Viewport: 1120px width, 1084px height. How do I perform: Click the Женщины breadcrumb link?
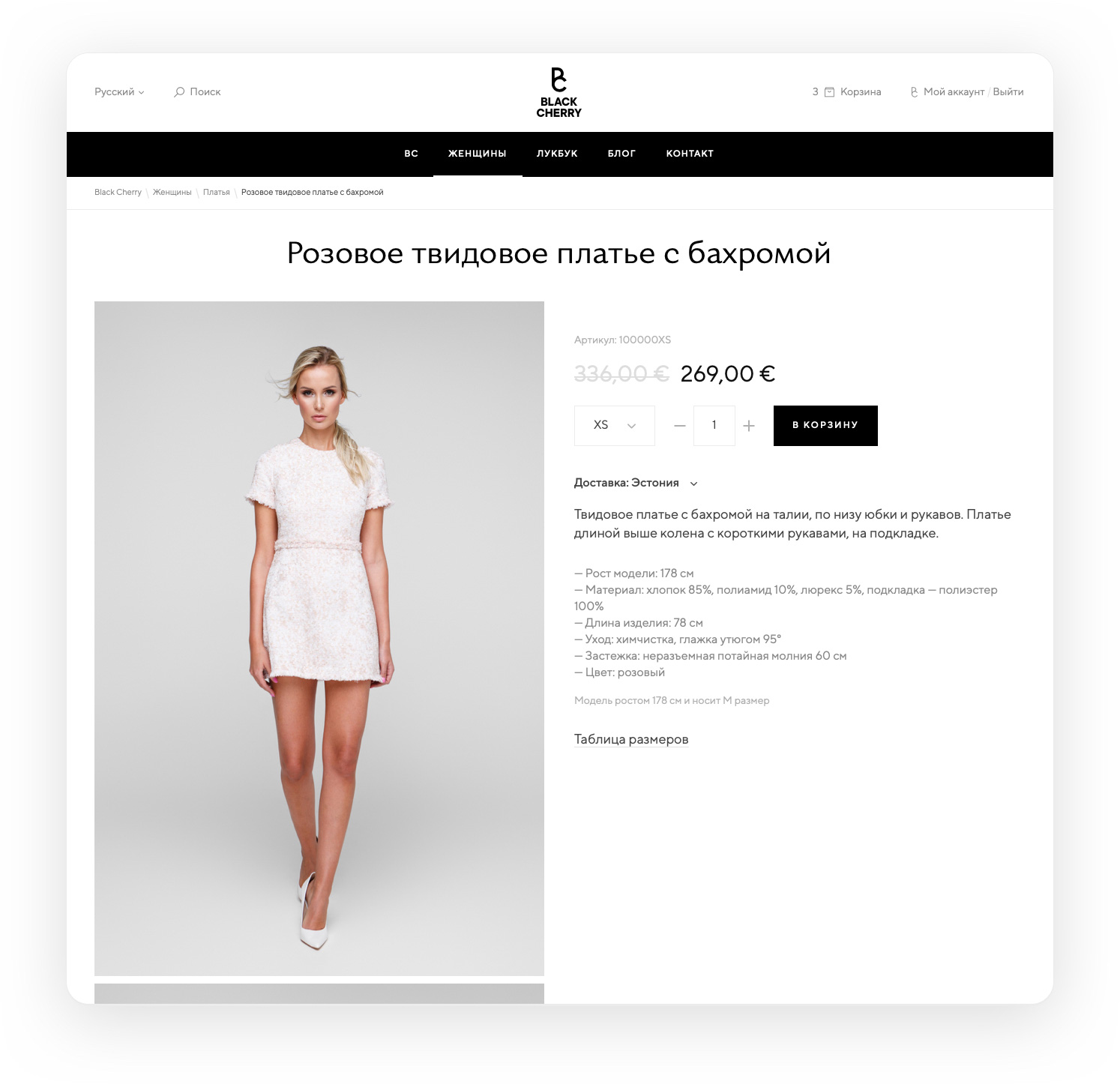(172, 193)
